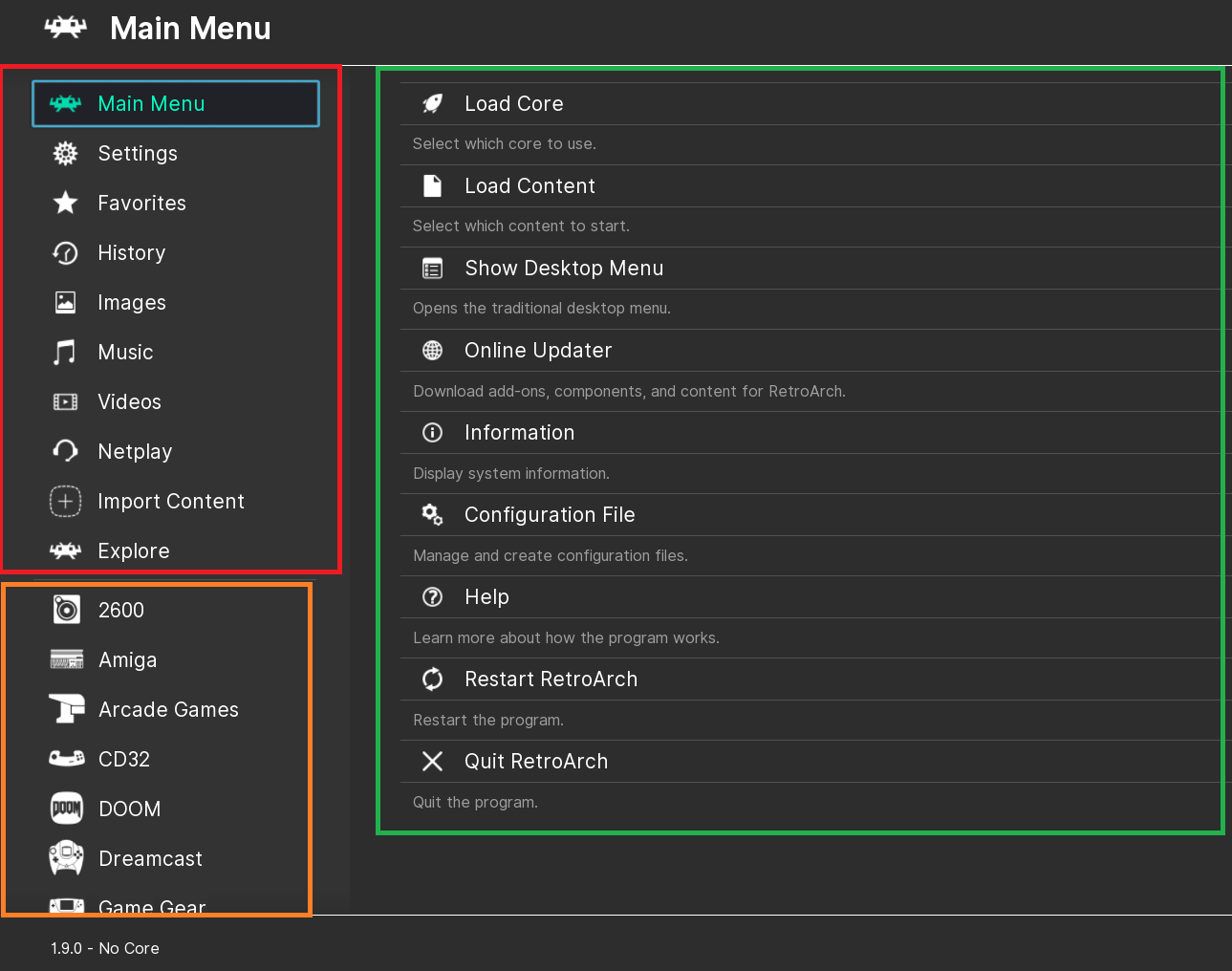Image resolution: width=1232 pixels, height=971 pixels.
Task: Select the Load Core menu entry
Action: (815, 103)
